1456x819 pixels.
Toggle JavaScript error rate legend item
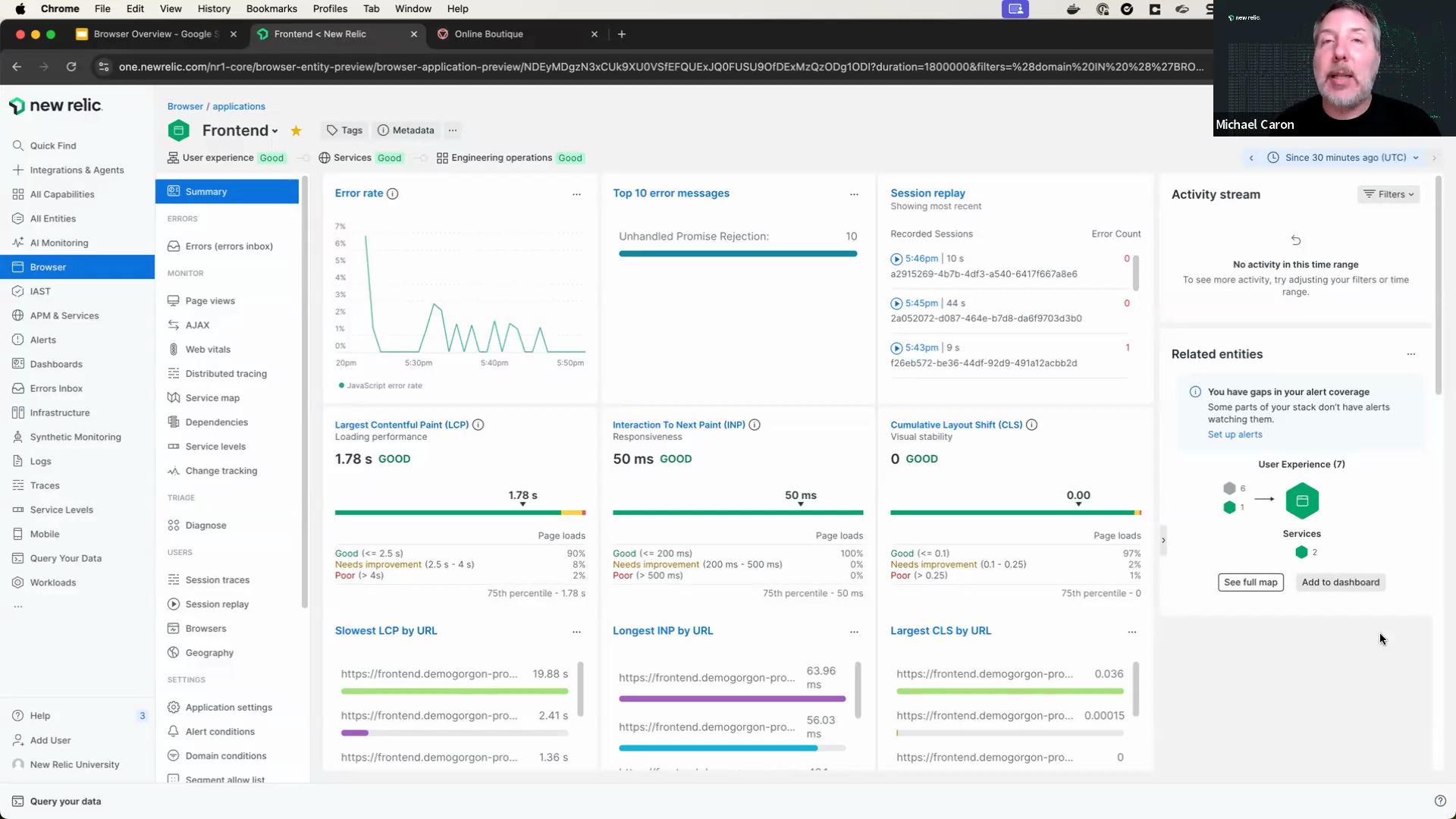point(381,386)
